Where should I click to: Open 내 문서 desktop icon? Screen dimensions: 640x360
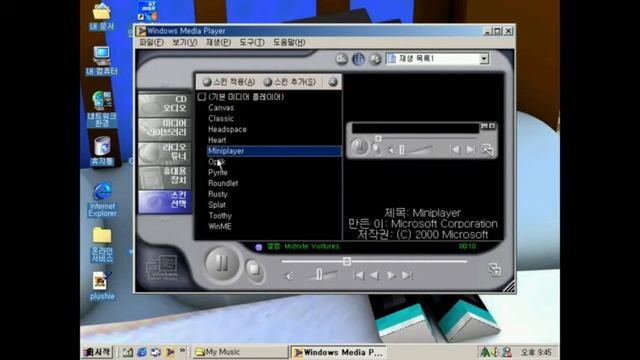(x=102, y=17)
